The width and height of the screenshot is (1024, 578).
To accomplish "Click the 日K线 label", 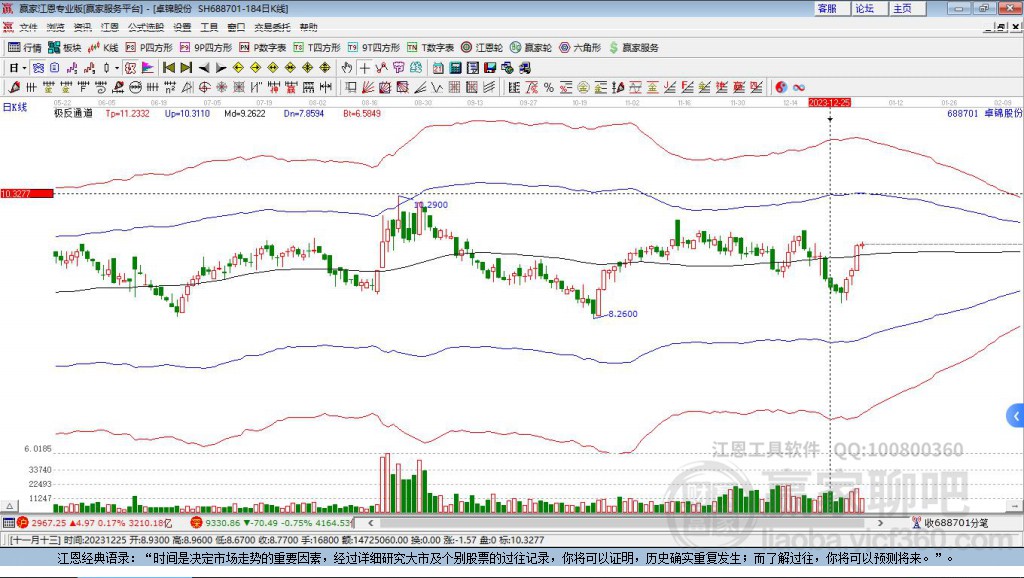I will (14, 107).
